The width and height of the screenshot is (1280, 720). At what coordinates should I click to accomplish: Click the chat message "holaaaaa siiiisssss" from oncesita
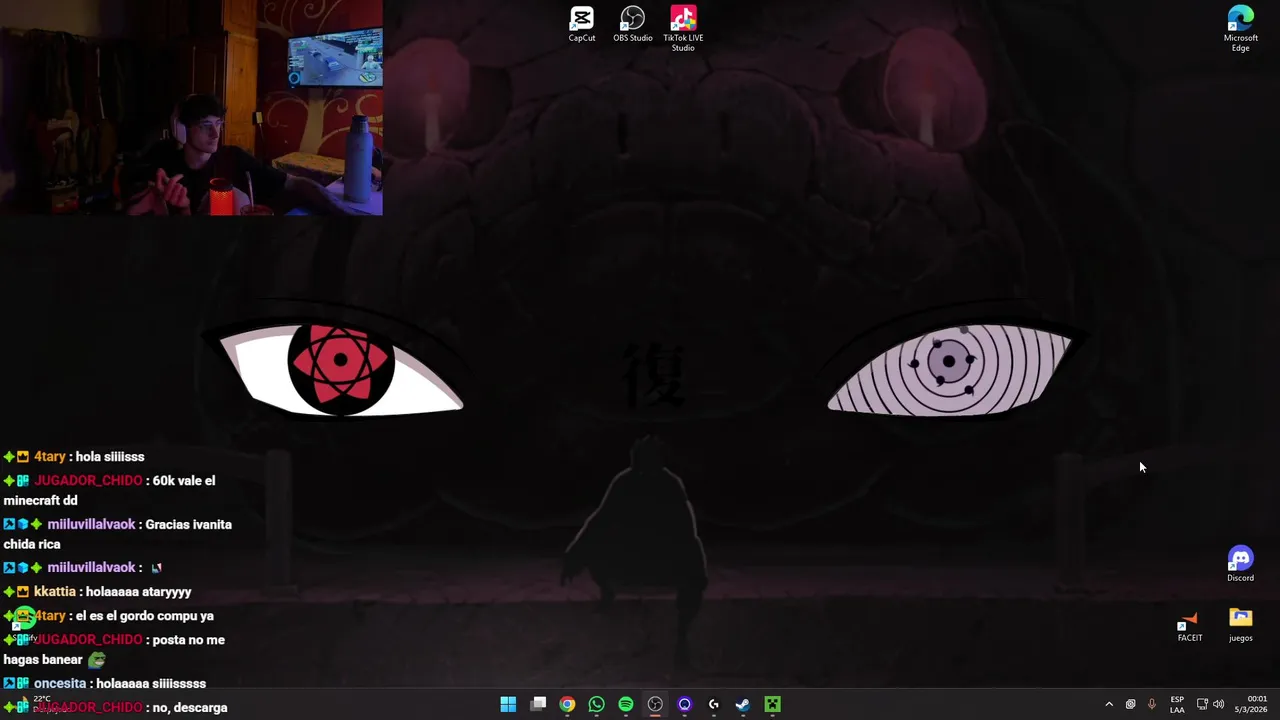click(151, 684)
